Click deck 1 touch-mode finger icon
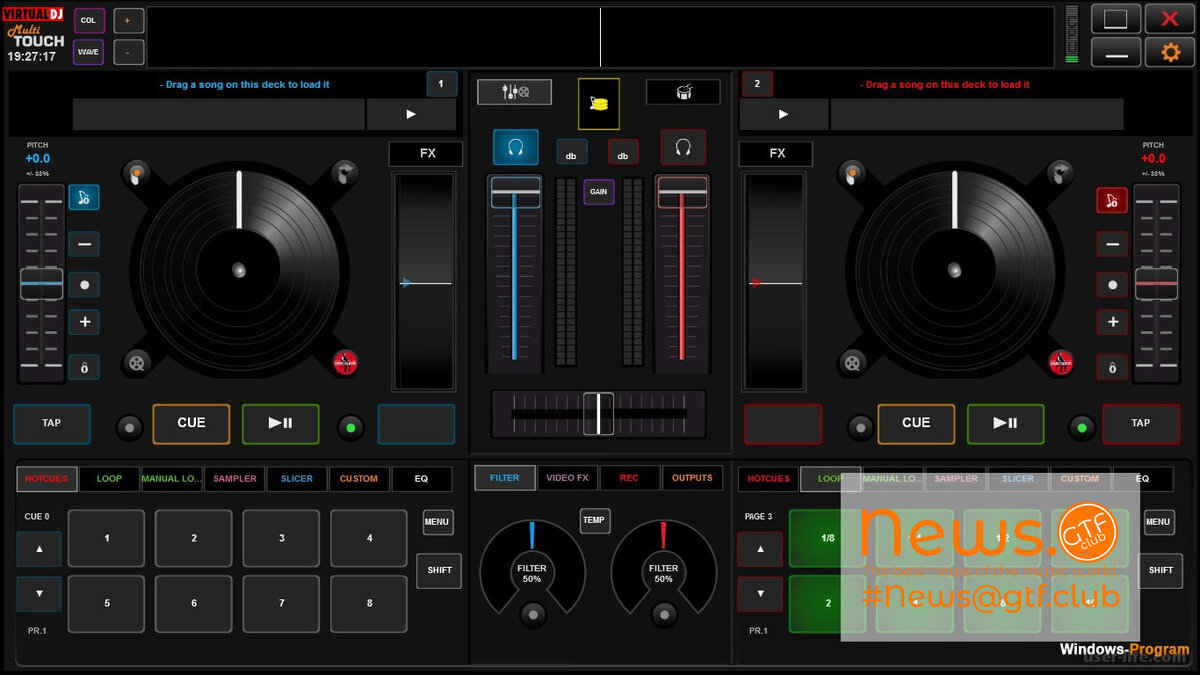The image size is (1200, 675). point(137,174)
